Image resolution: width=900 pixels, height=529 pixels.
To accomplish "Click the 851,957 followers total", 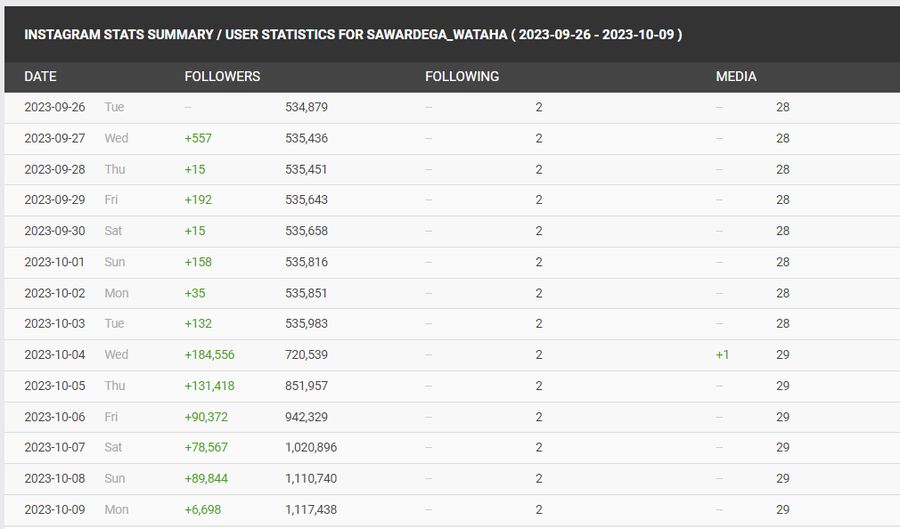I will 307,386.
